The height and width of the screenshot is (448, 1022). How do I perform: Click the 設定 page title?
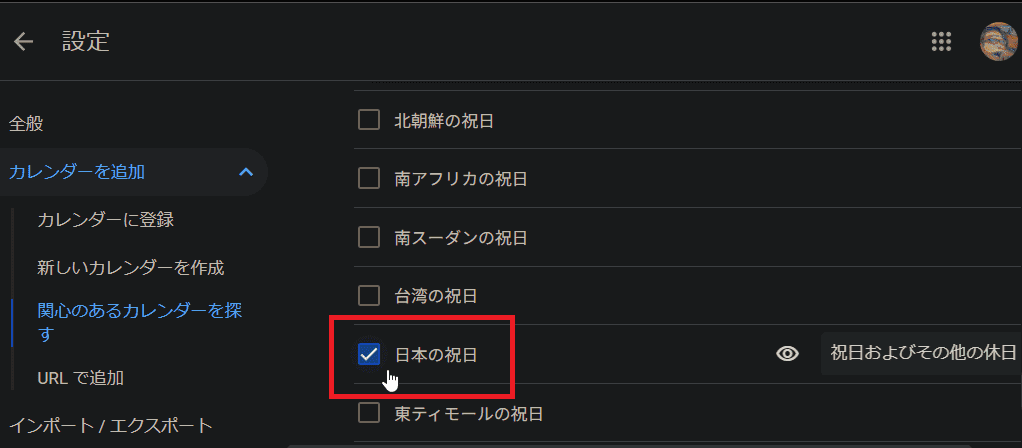(x=86, y=41)
